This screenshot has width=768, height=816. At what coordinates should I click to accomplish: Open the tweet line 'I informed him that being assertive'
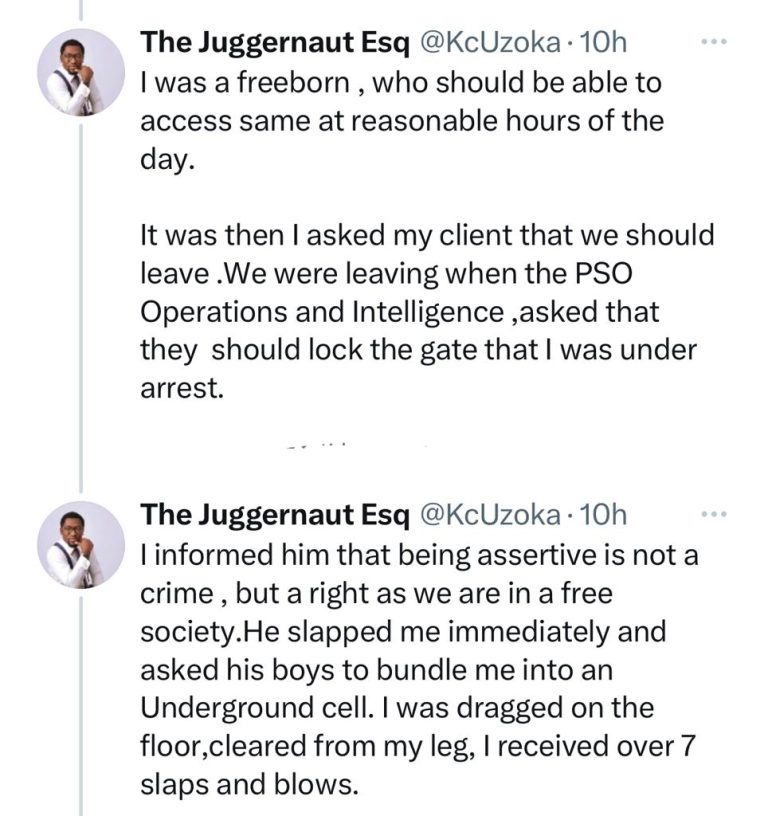pyautogui.click(x=418, y=554)
